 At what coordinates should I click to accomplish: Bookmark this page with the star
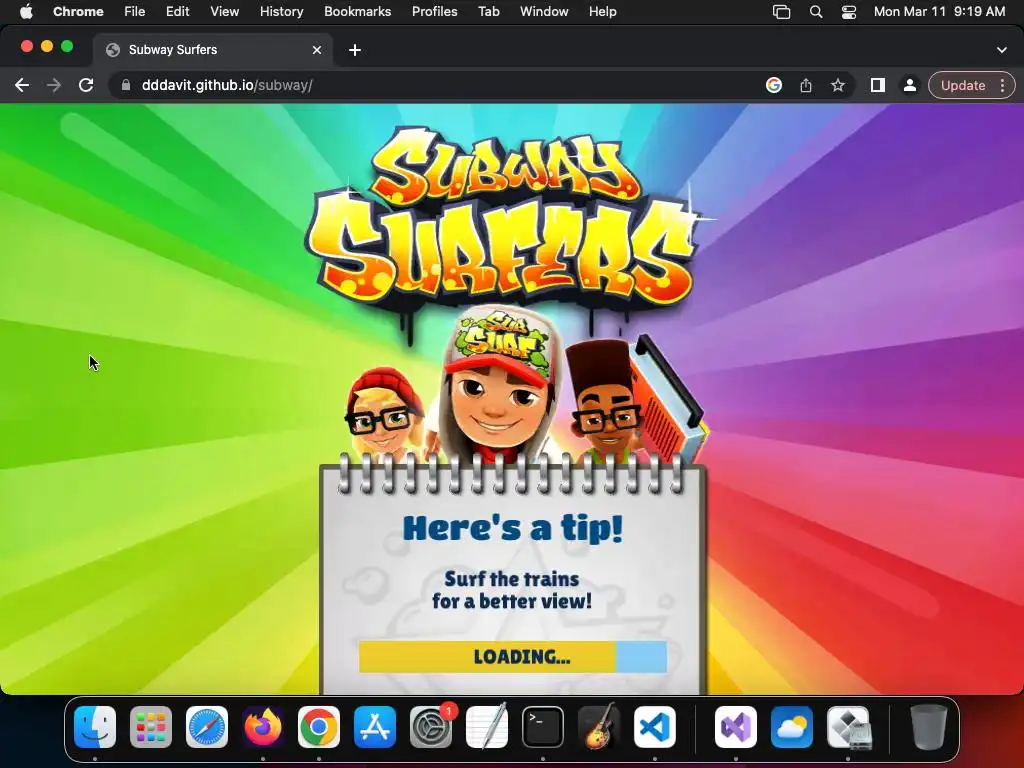[838, 86]
